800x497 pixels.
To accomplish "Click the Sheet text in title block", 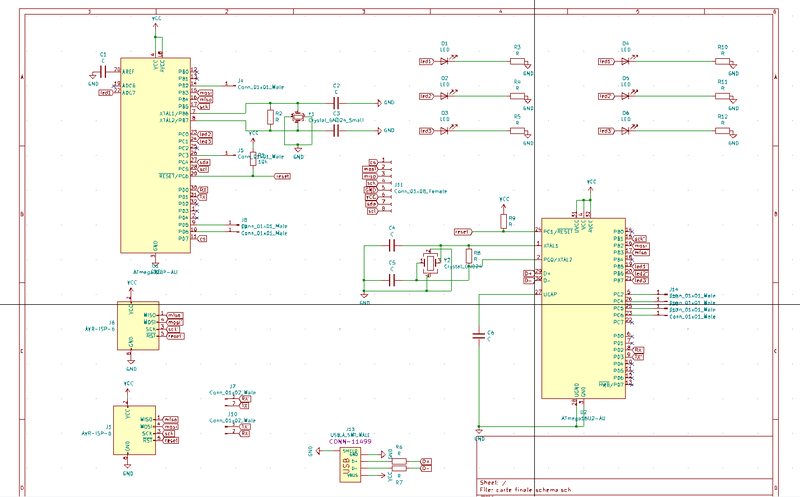I will pos(493,483).
